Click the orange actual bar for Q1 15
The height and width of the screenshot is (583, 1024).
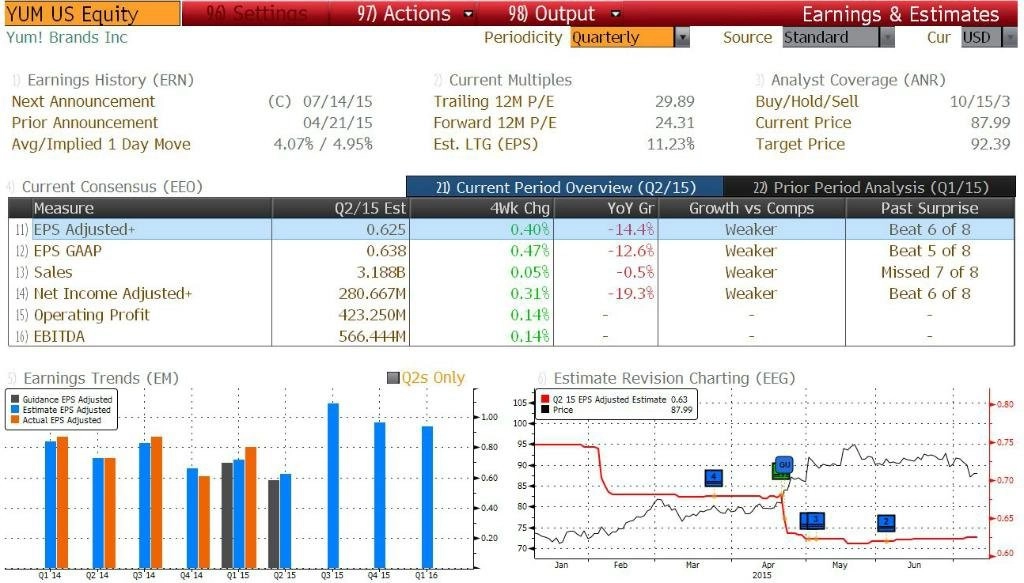pyautogui.click(x=251, y=507)
